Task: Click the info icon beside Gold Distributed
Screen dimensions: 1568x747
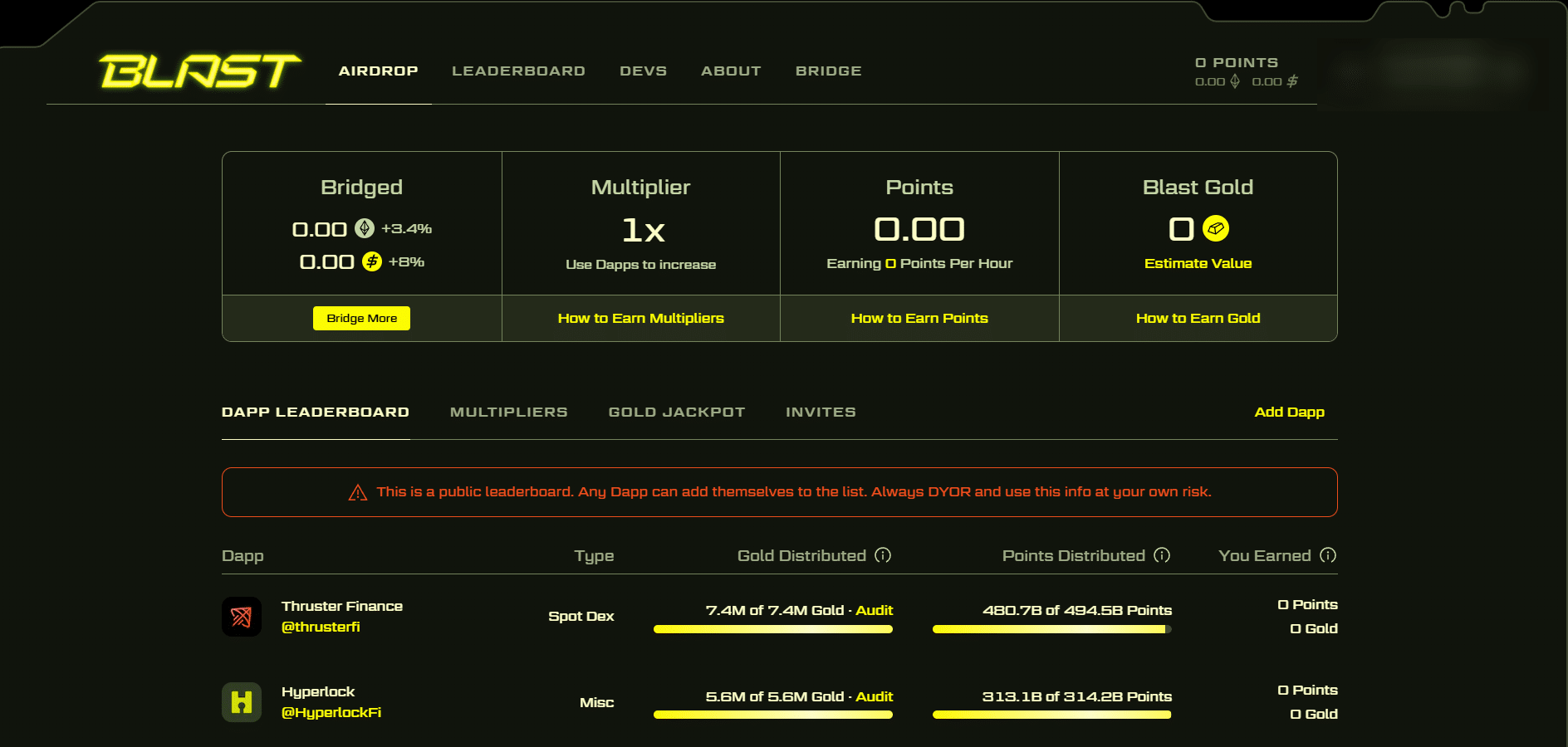Action: coord(883,556)
